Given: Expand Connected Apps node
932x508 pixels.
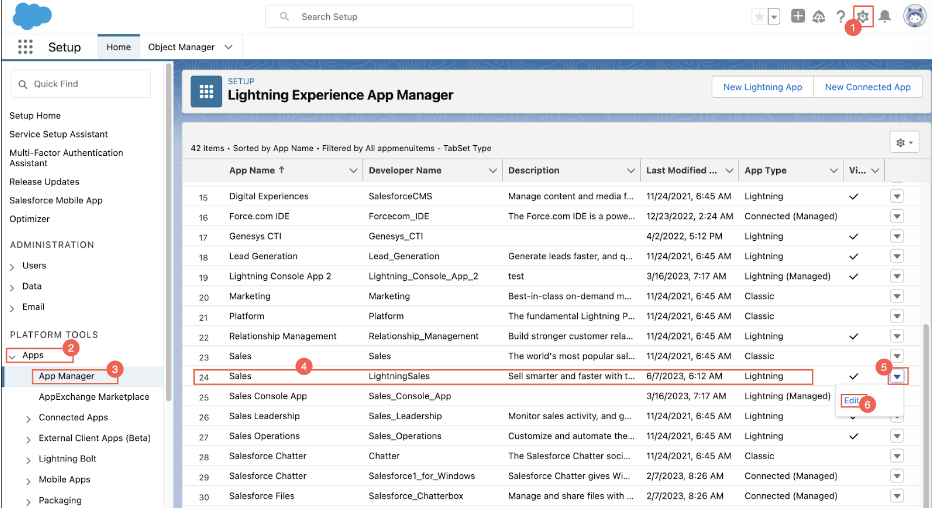Looking at the screenshot, I should coord(28,419).
